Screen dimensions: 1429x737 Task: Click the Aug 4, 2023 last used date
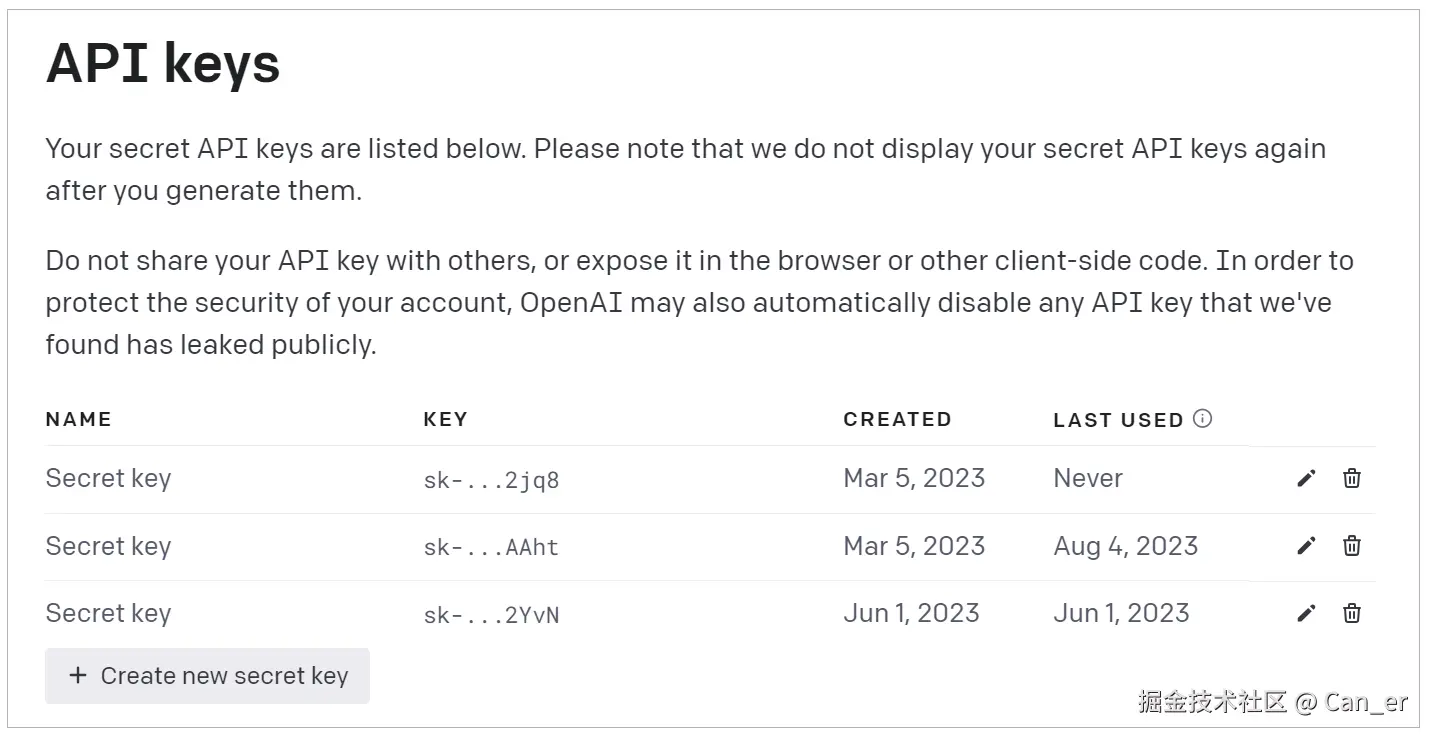(1125, 546)
